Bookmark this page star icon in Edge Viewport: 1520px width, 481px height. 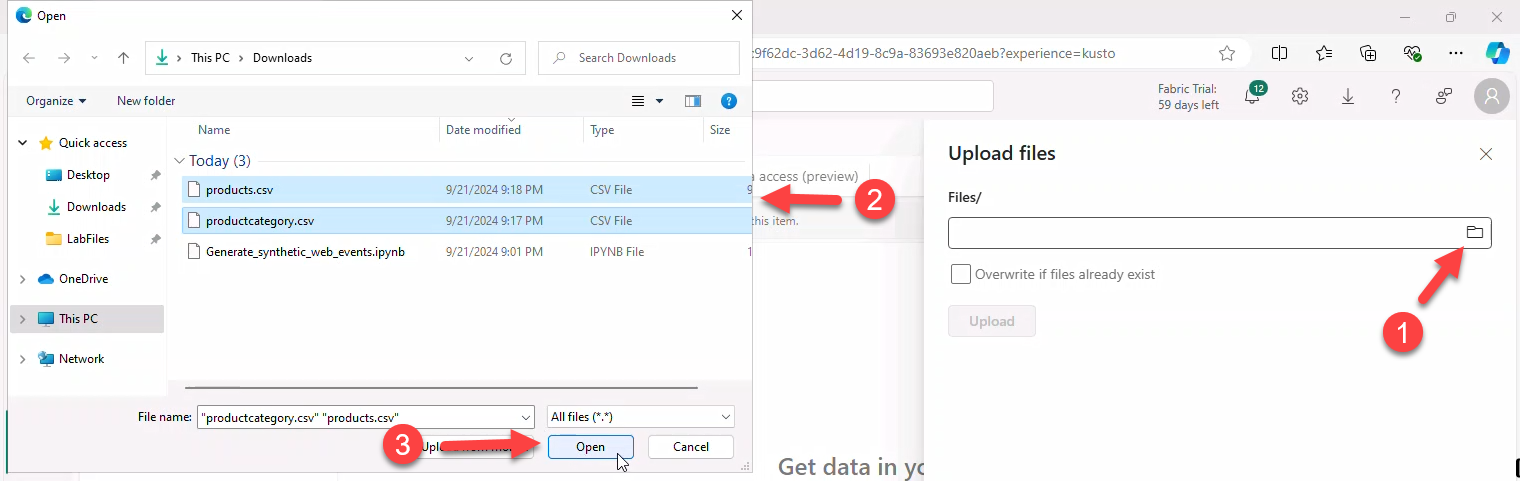tap(1227, 53)
